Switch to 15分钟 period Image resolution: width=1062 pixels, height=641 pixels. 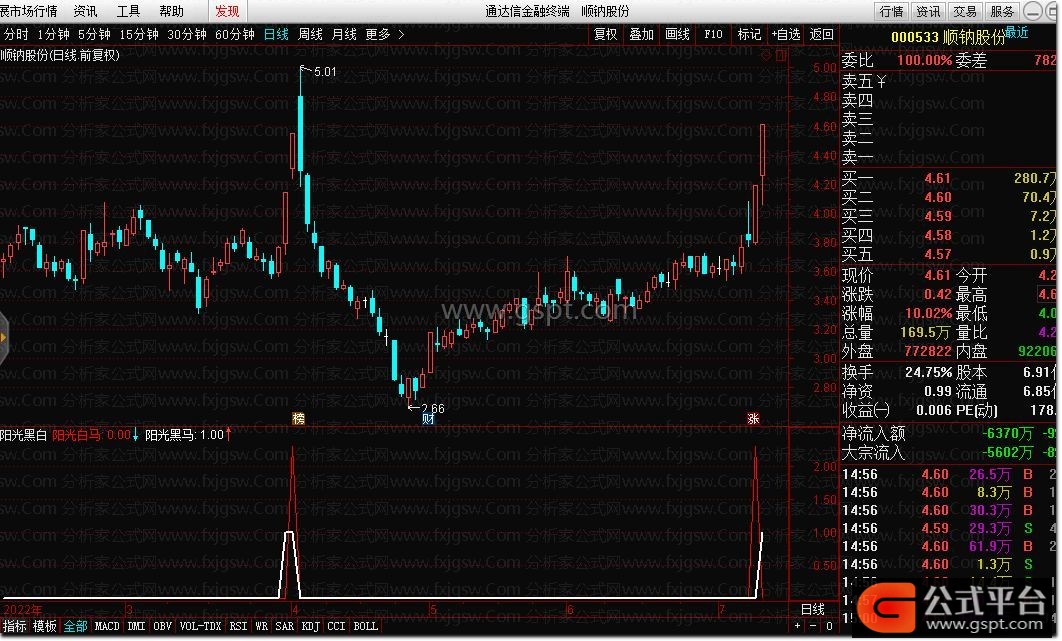139,34
